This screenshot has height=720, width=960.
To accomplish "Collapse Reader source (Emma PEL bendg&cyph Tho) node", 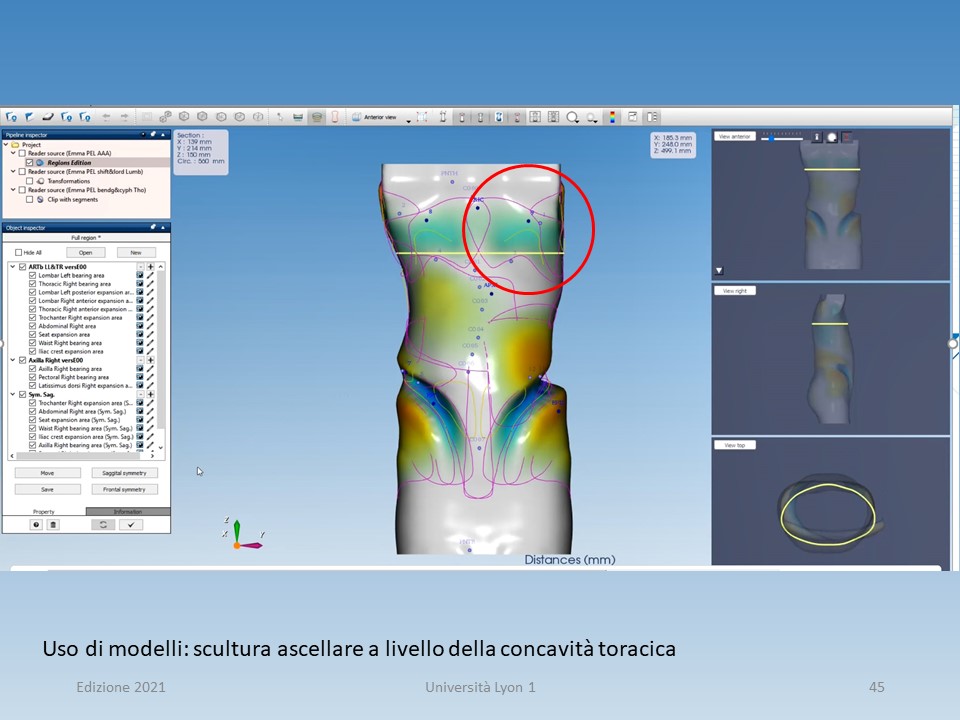I will click(13, 190).
